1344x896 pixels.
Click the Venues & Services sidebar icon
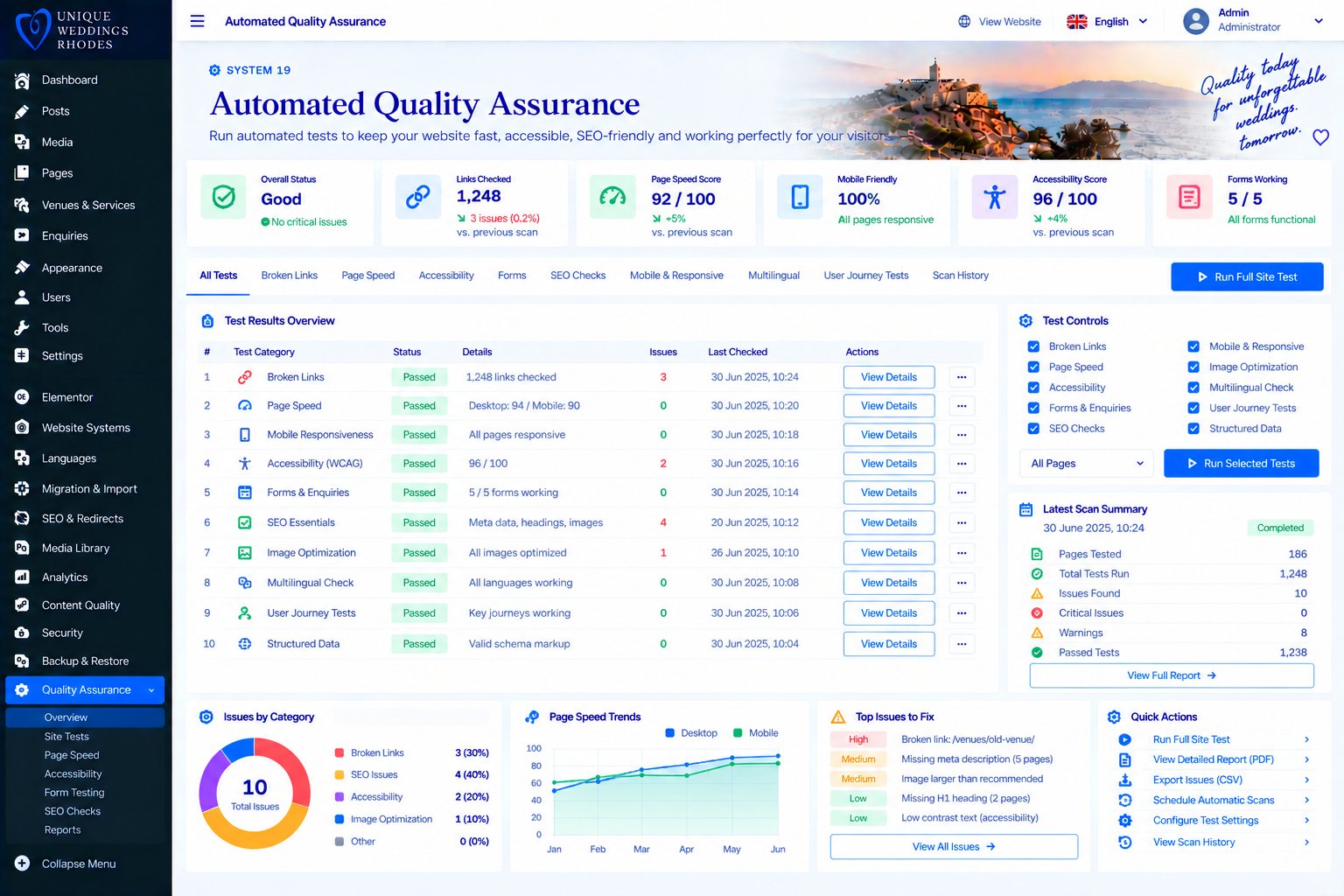pos(23,205)
